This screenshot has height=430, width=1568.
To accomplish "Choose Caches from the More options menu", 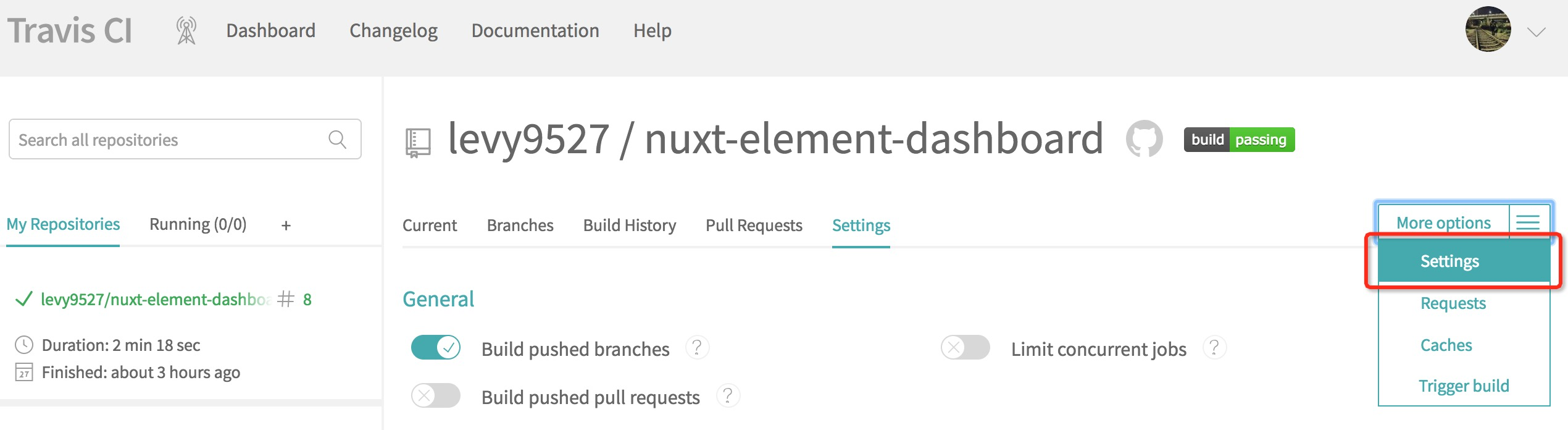I will click(x=1464, y=345).
